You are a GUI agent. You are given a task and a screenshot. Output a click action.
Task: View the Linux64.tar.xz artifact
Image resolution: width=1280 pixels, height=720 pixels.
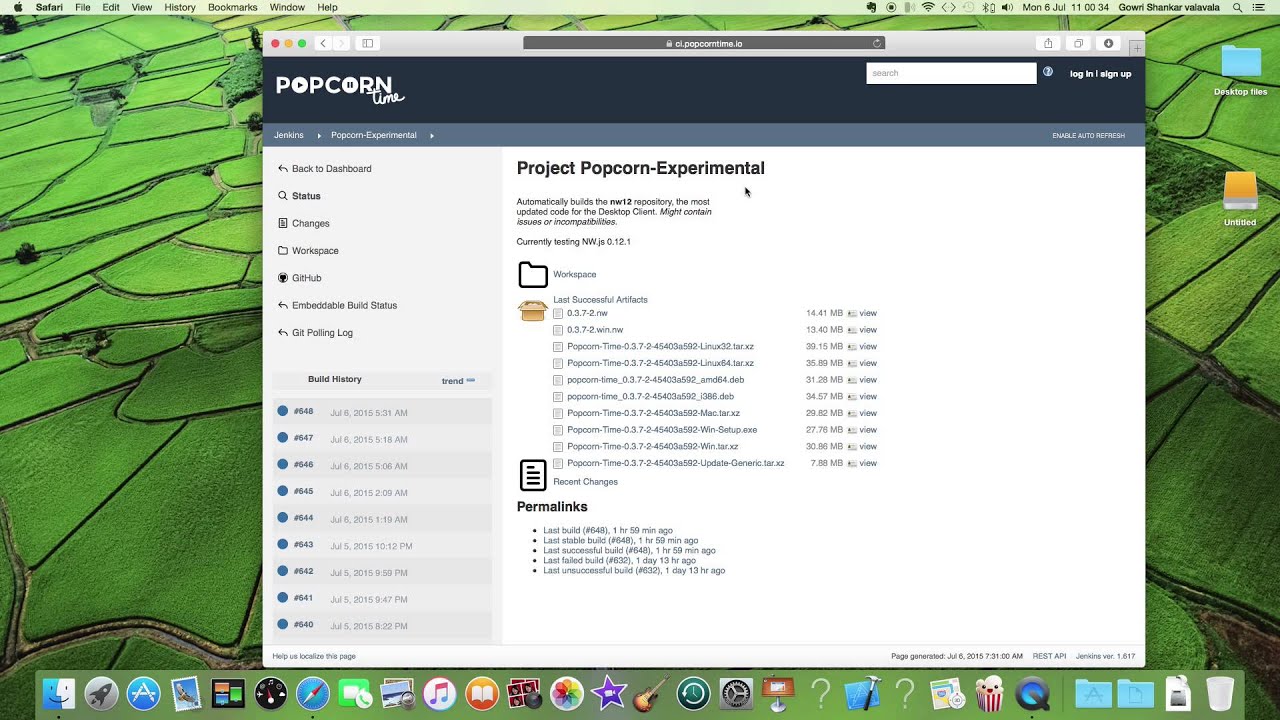[868, 363]
